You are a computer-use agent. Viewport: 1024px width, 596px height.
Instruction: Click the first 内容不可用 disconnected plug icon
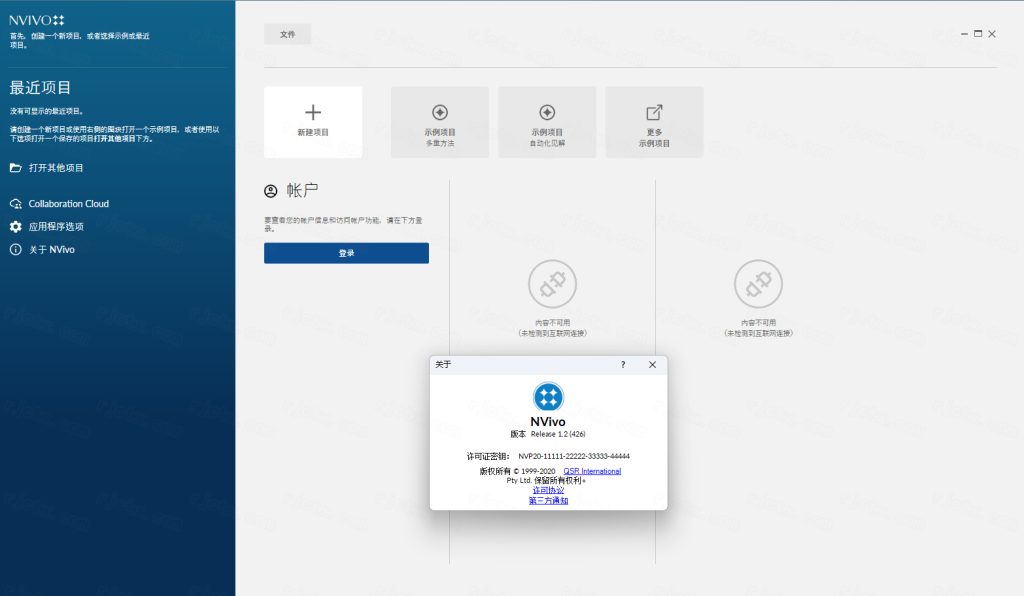pyautogui.click(x=552, y=284)
